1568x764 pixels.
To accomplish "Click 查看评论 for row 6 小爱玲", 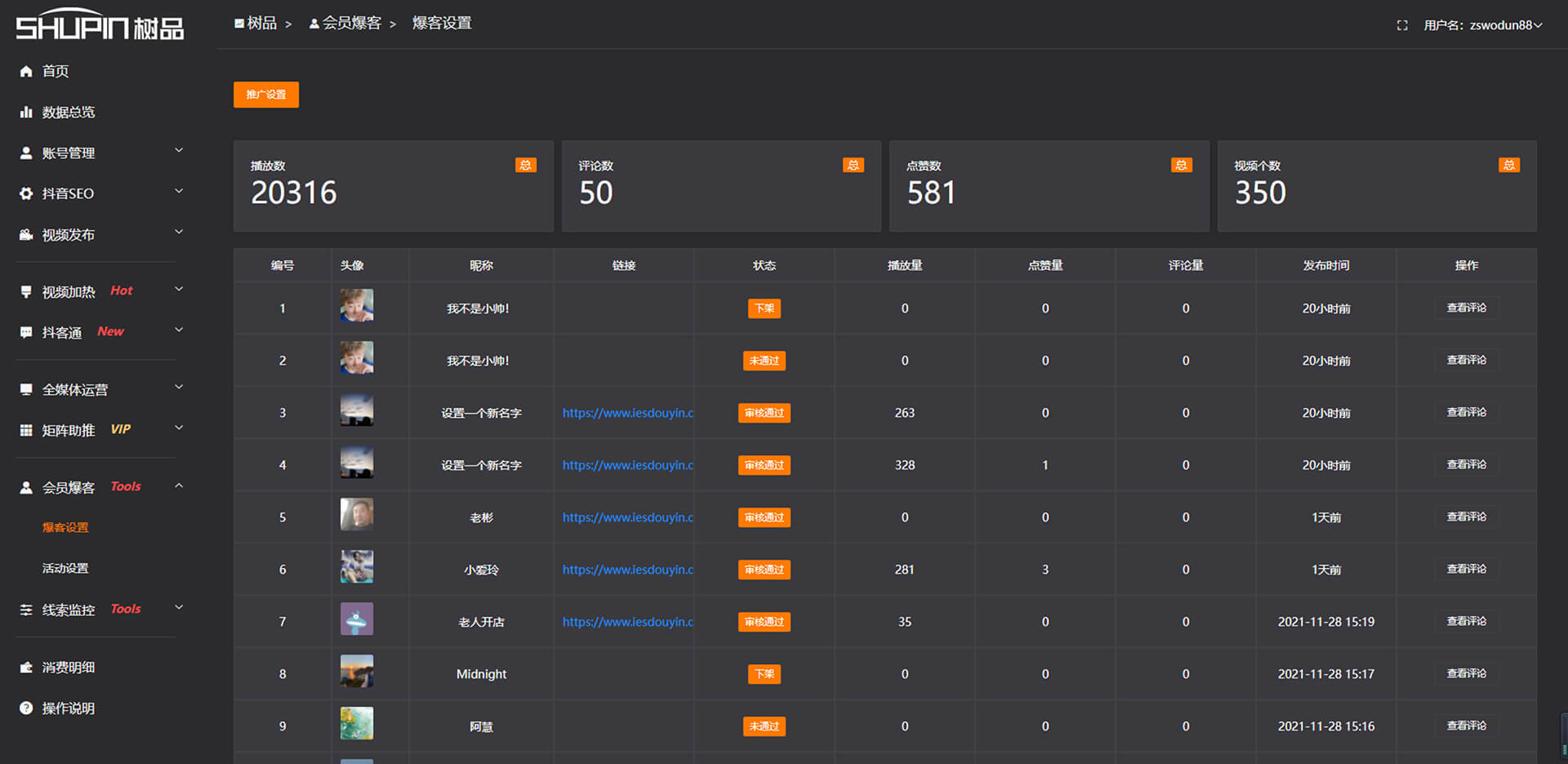I will [1466, 569].
